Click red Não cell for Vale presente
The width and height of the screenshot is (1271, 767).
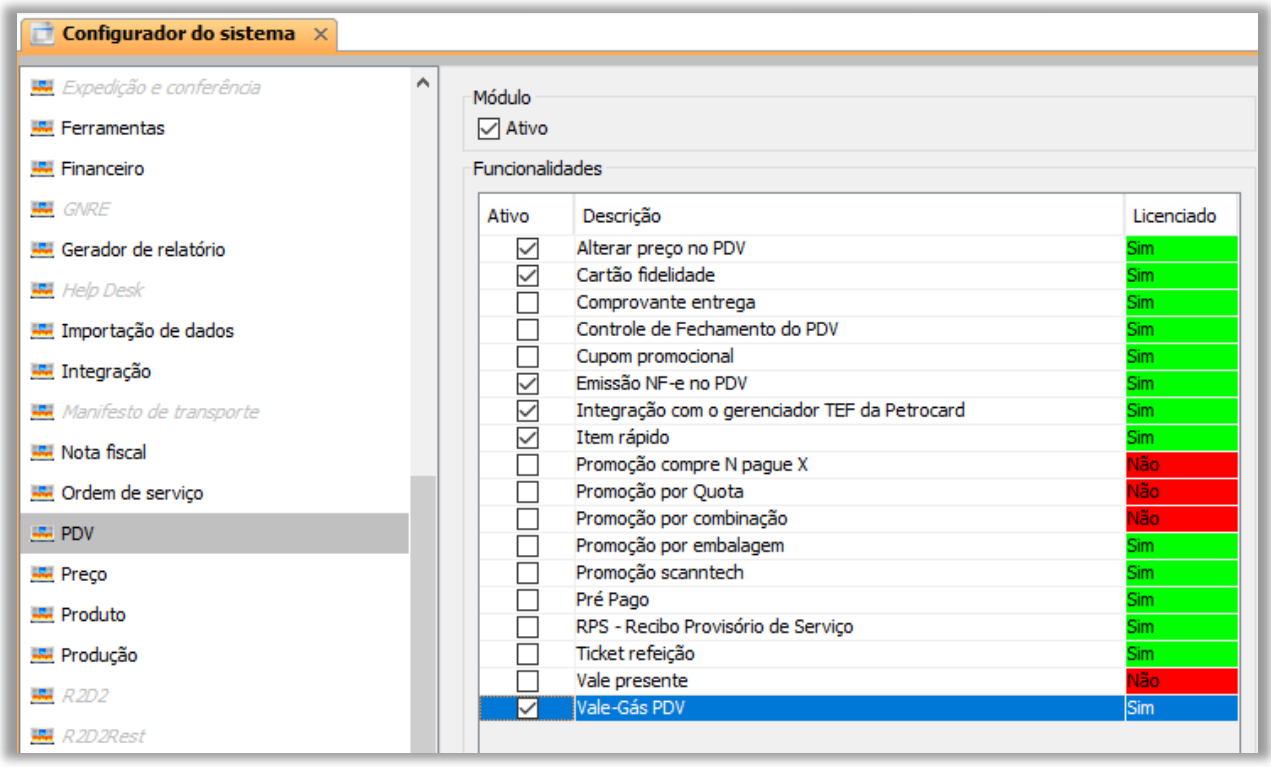(x=1180, y=681)
